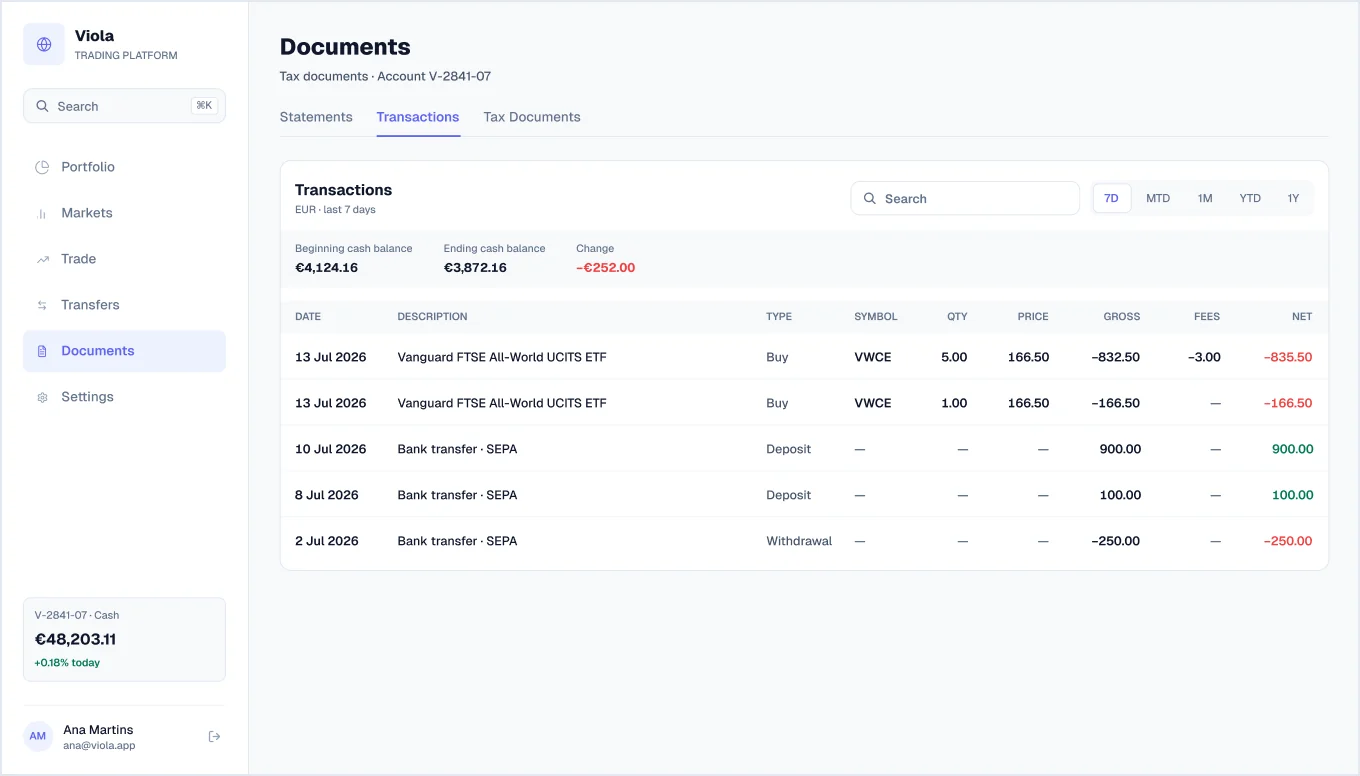
Task: Click the magnifier icon in sidebar search
Action: (42, 106)
